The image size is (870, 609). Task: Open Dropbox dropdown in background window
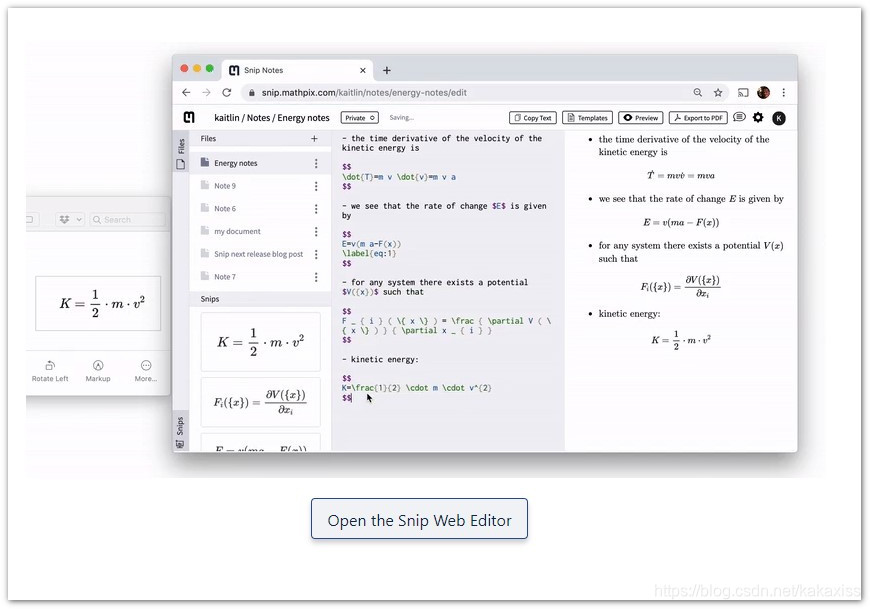(x=69, y=220)
